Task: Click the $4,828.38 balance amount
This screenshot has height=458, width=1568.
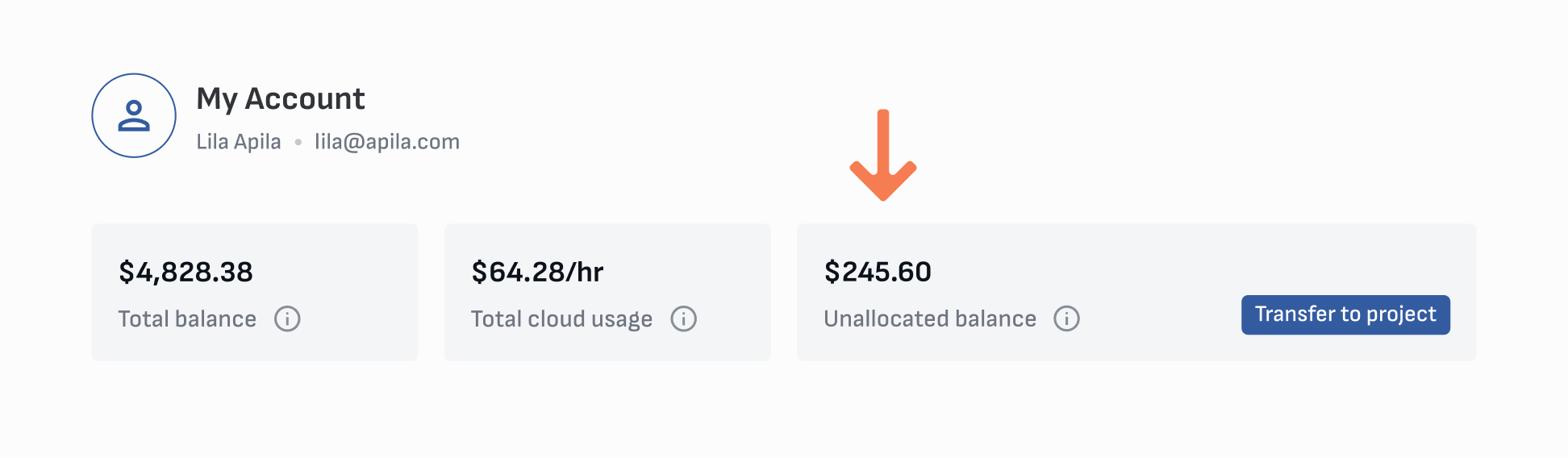Action: tap(186, 272)
